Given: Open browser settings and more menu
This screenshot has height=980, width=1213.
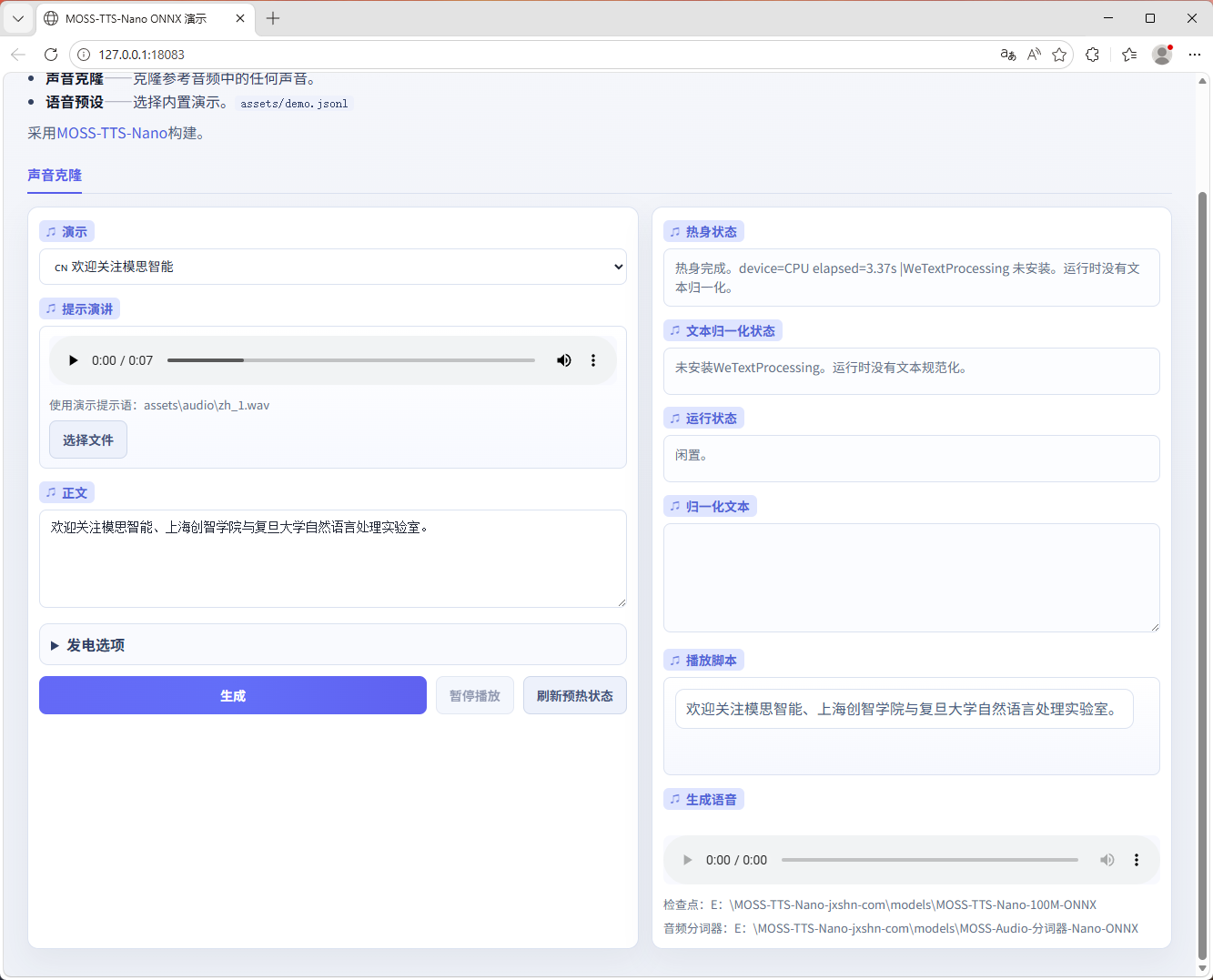Looking at the screenshot, I should (x=1195, y=55).
